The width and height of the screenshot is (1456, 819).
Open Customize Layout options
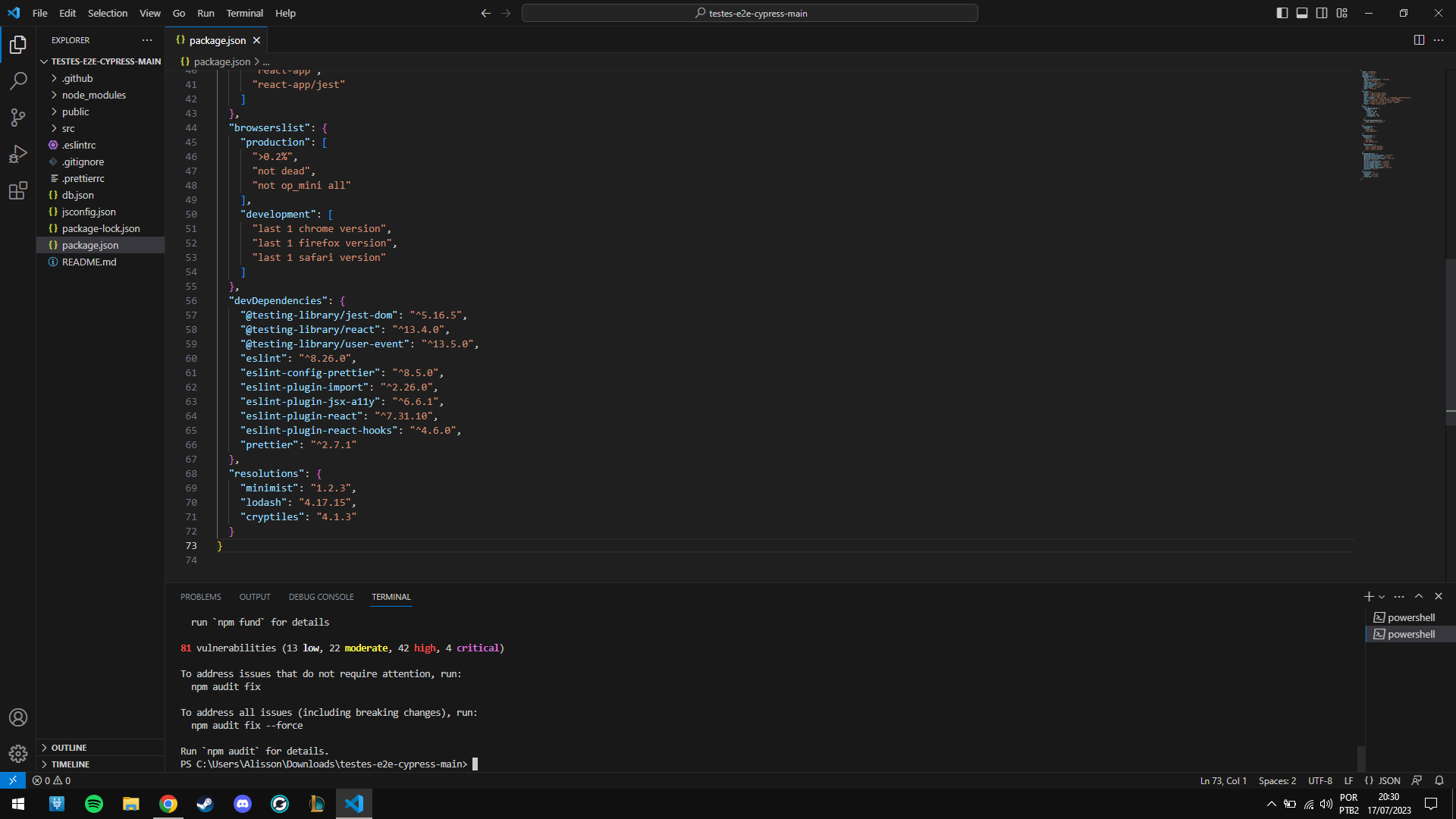[1342, 13]
